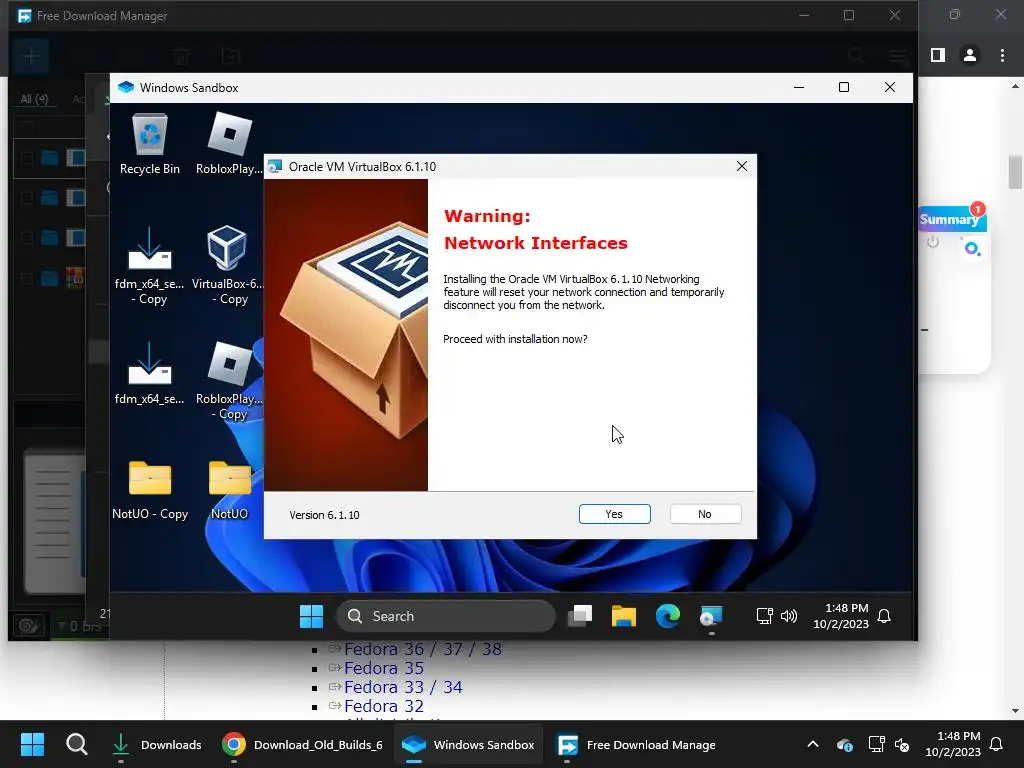Open host taskbar search magnifier
This screenshot has height=768, width=1024.
(76, 744)
